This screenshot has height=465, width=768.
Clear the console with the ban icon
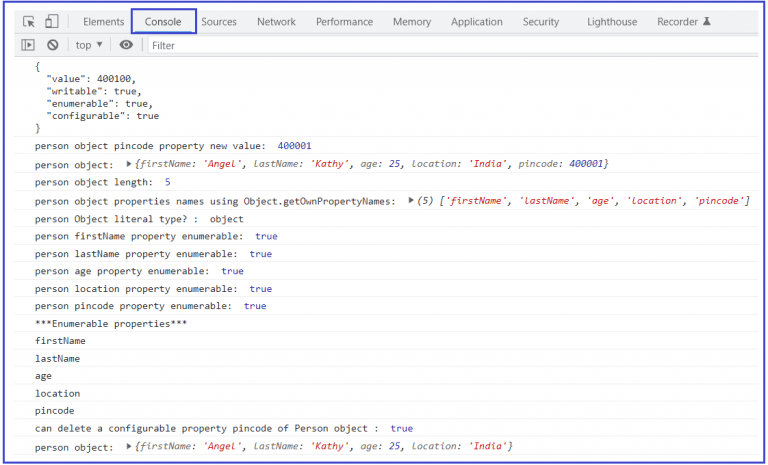point(52,45)
